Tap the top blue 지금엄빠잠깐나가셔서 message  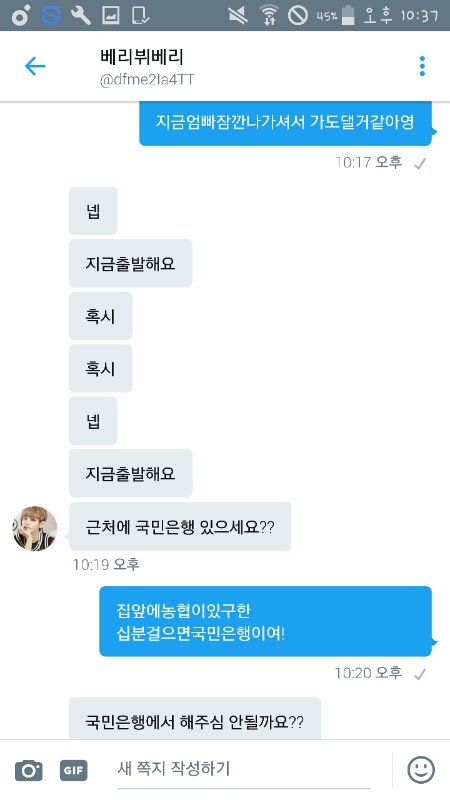tap(285, 123)
